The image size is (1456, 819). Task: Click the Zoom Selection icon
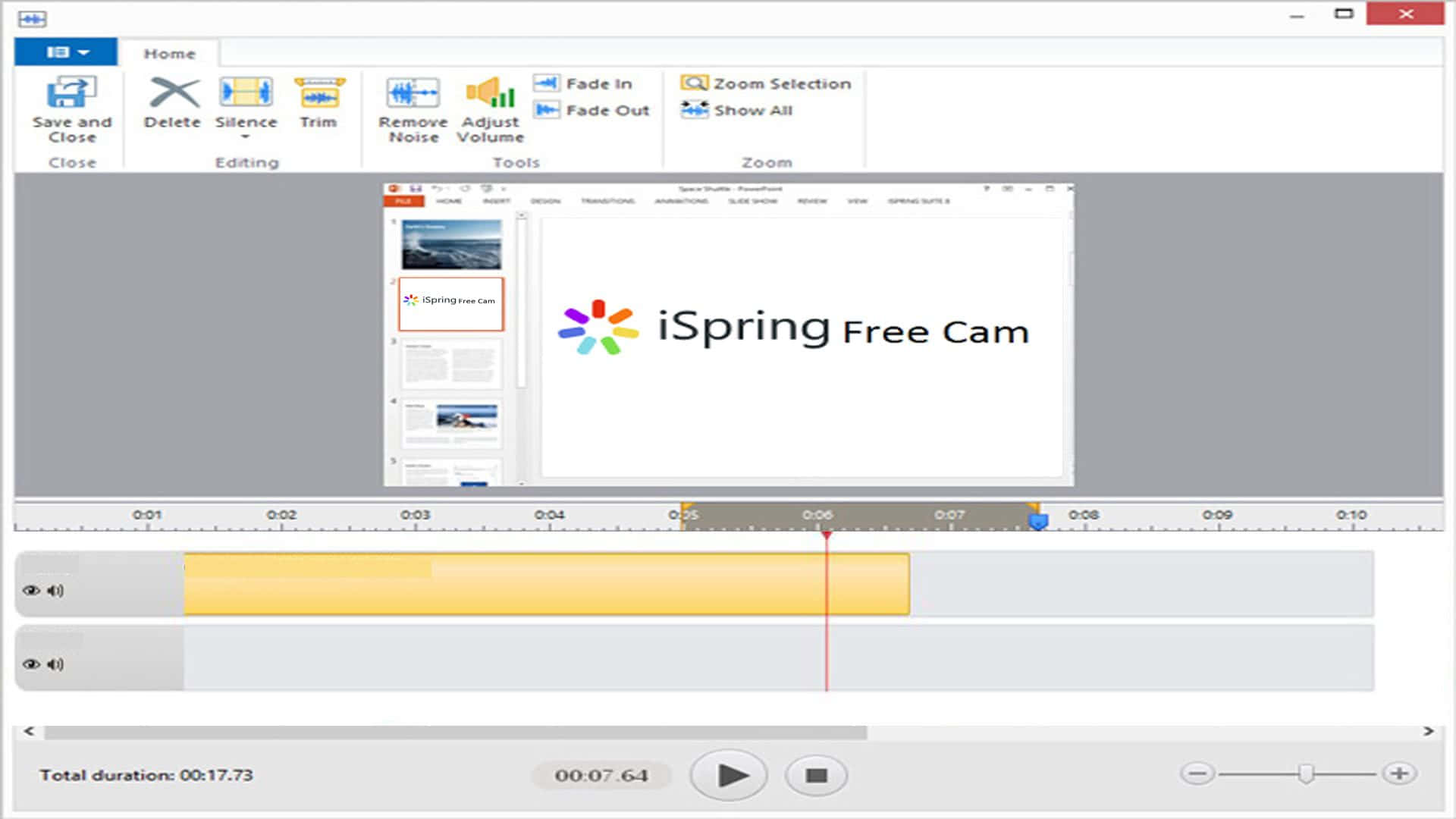[x=693, y=83]
